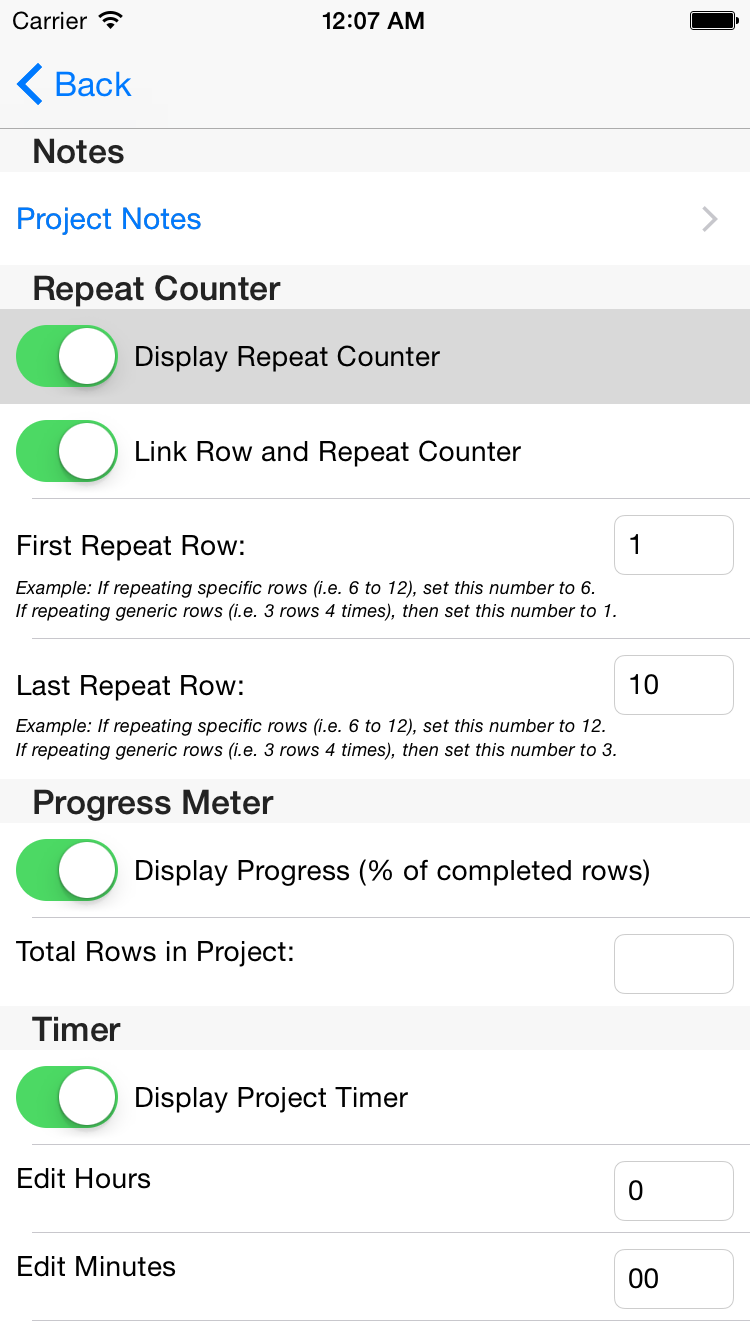This screenshot has height=1334, width=750.
Task: Tap the Repeat Counter section header
Action: tap(157, 289)
